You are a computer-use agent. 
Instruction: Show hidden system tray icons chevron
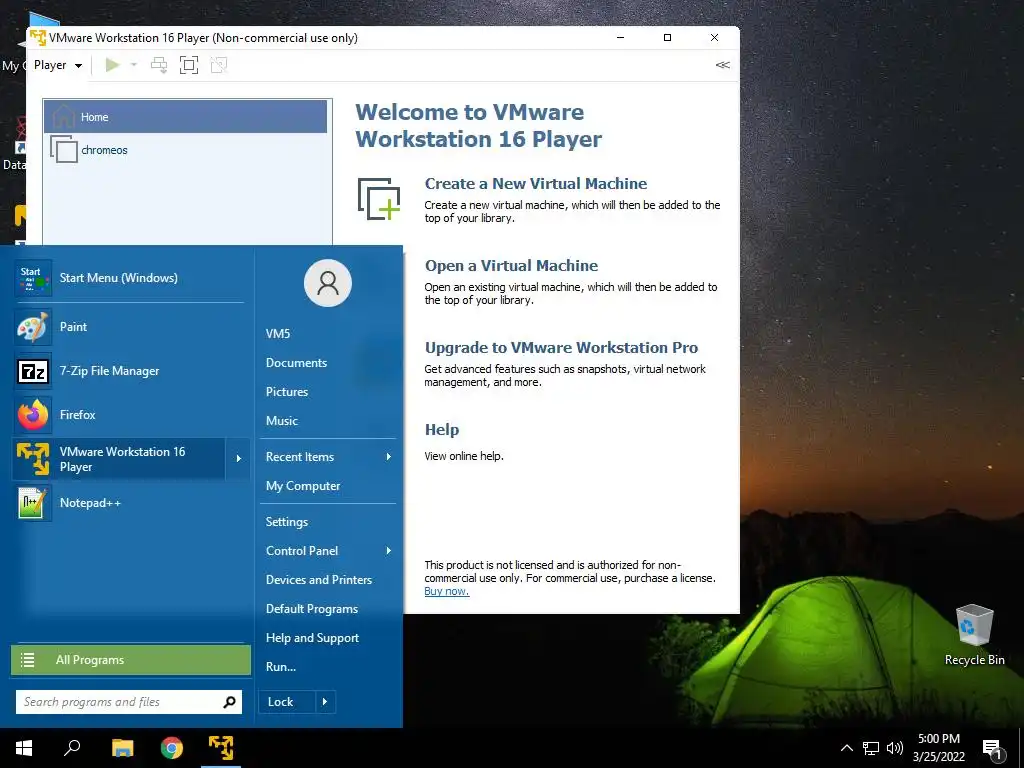[x=846, y=748]
